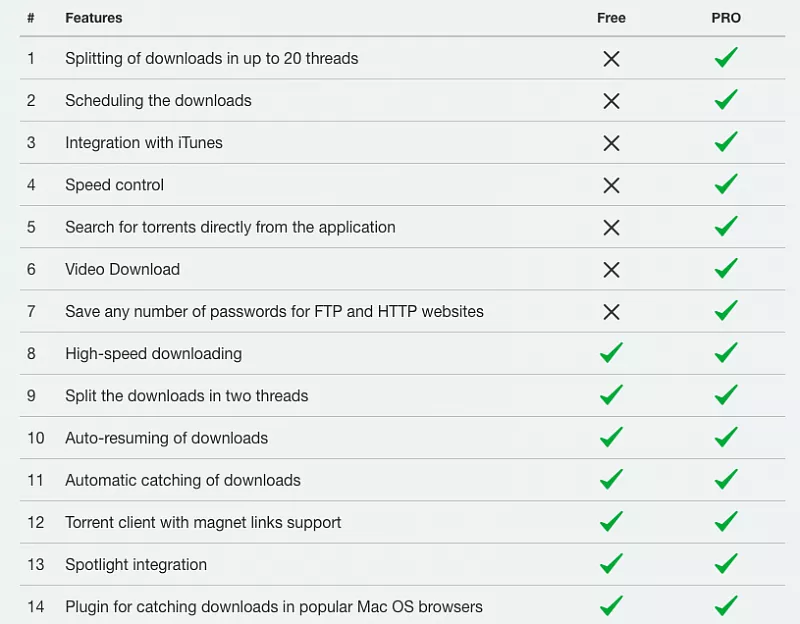The height and width of the screenshot is (624, 800).
Task: Click the Features column header
Action: (94, 18)
